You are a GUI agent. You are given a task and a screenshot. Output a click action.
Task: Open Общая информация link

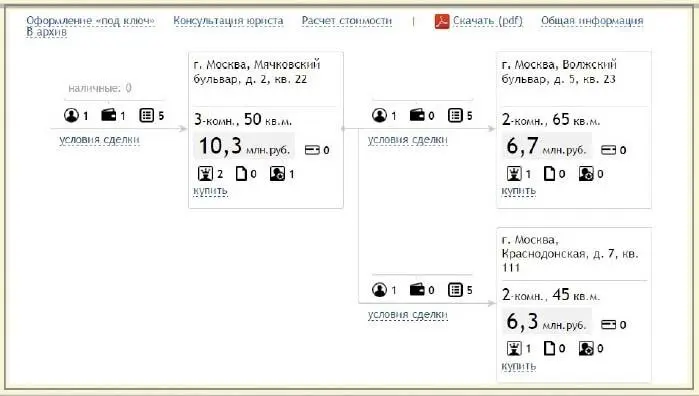point(592,21)
